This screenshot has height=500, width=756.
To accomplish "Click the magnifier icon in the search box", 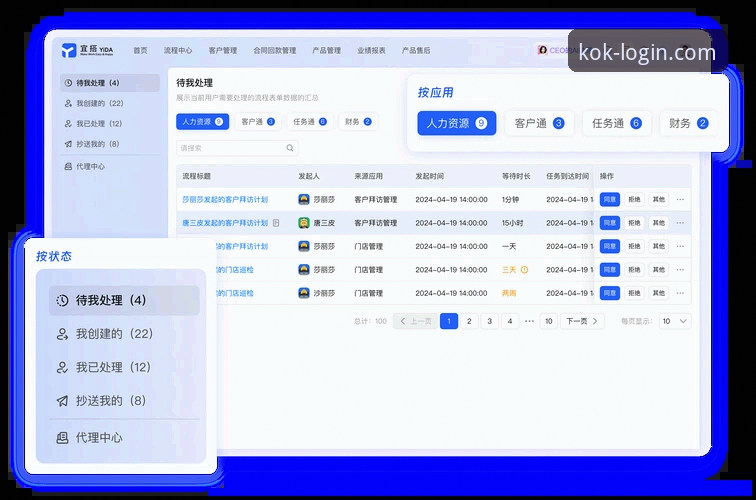I will point(290,148).
